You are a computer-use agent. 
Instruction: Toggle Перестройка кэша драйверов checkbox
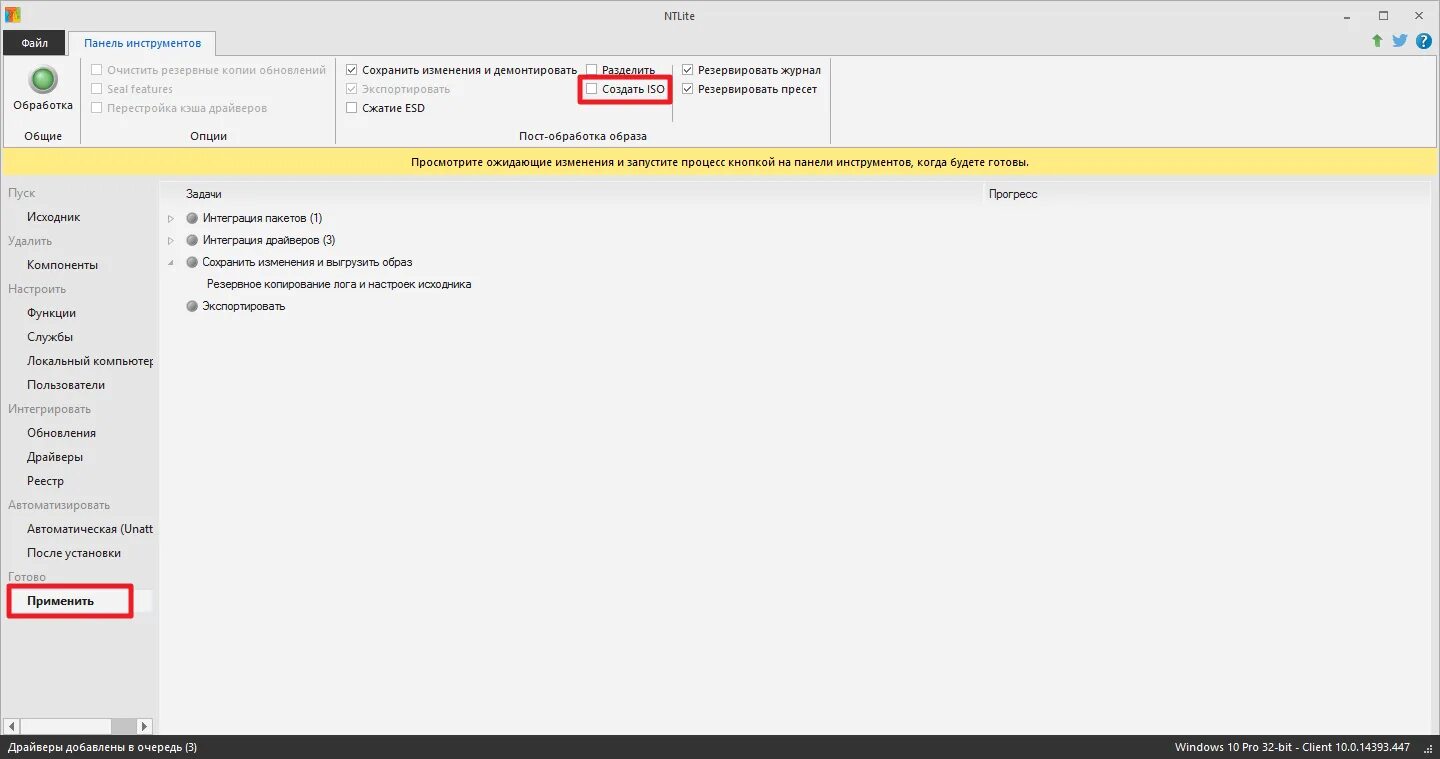[x=96, y=108]
